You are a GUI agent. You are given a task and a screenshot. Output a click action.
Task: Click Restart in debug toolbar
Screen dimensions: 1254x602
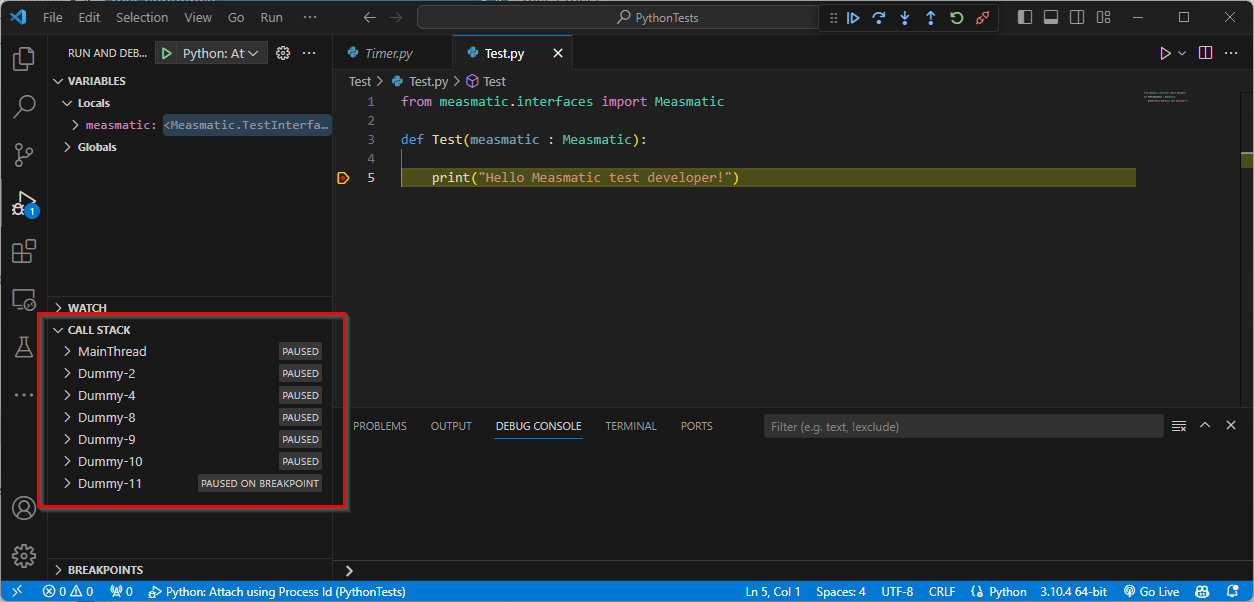[x=957, y=18]
